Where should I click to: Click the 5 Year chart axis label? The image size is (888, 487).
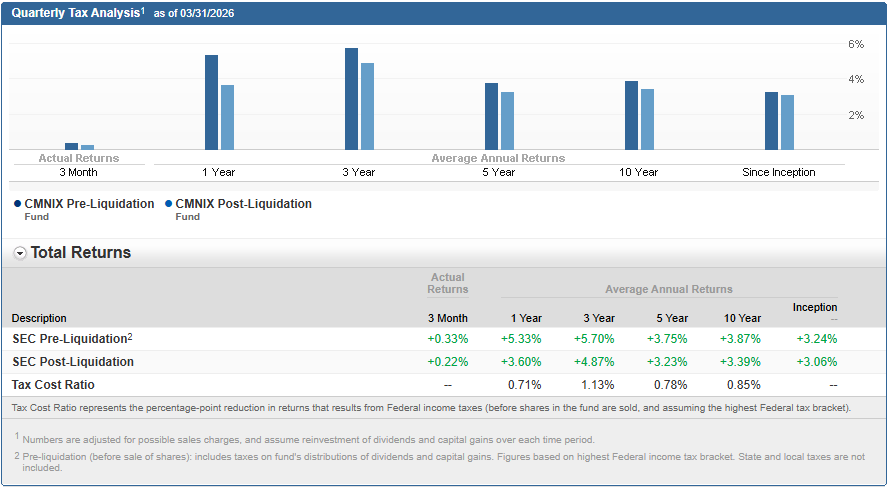[498, 172]
